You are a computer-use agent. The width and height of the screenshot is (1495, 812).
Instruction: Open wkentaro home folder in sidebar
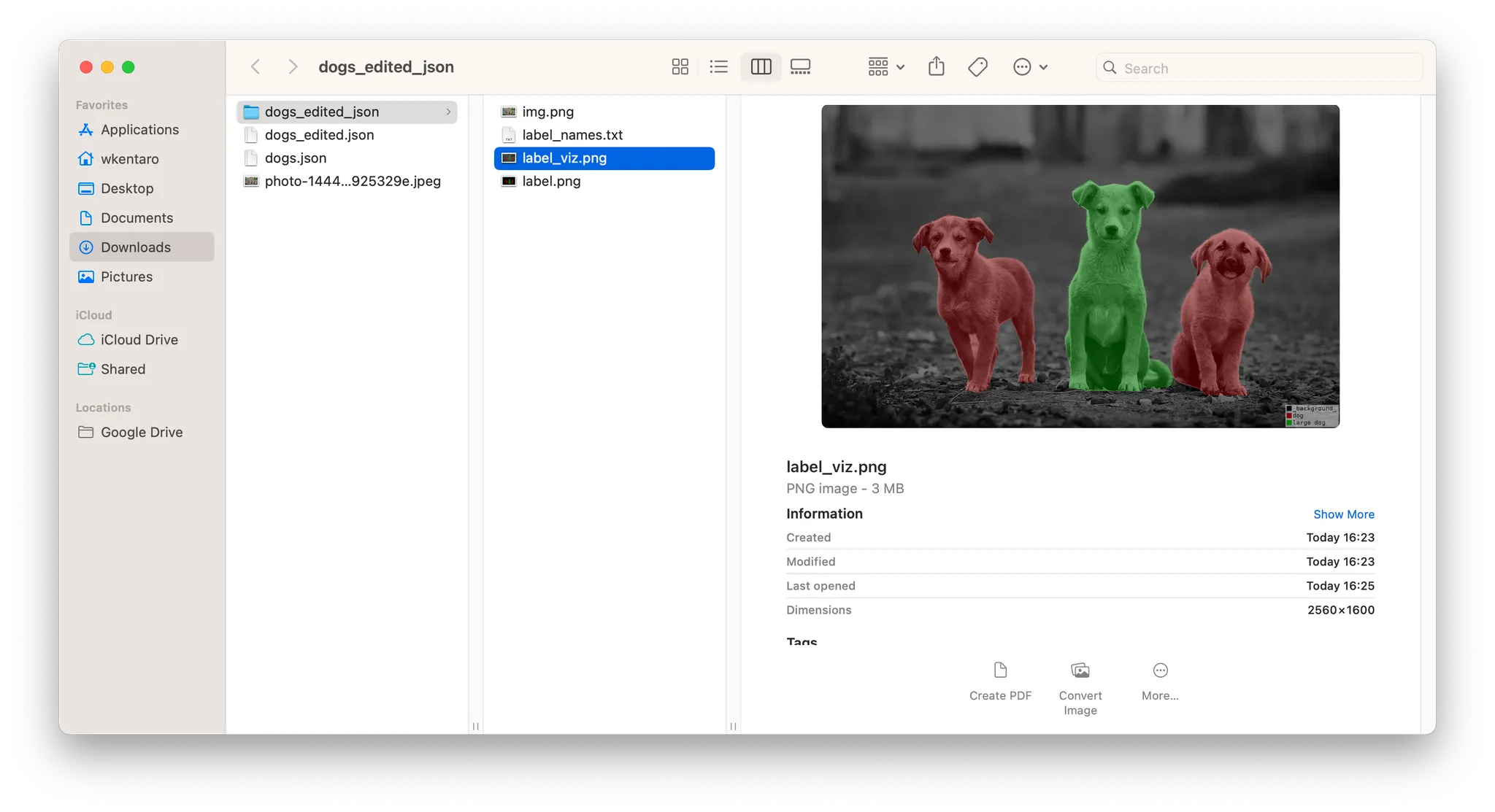[x=142, y=159]
